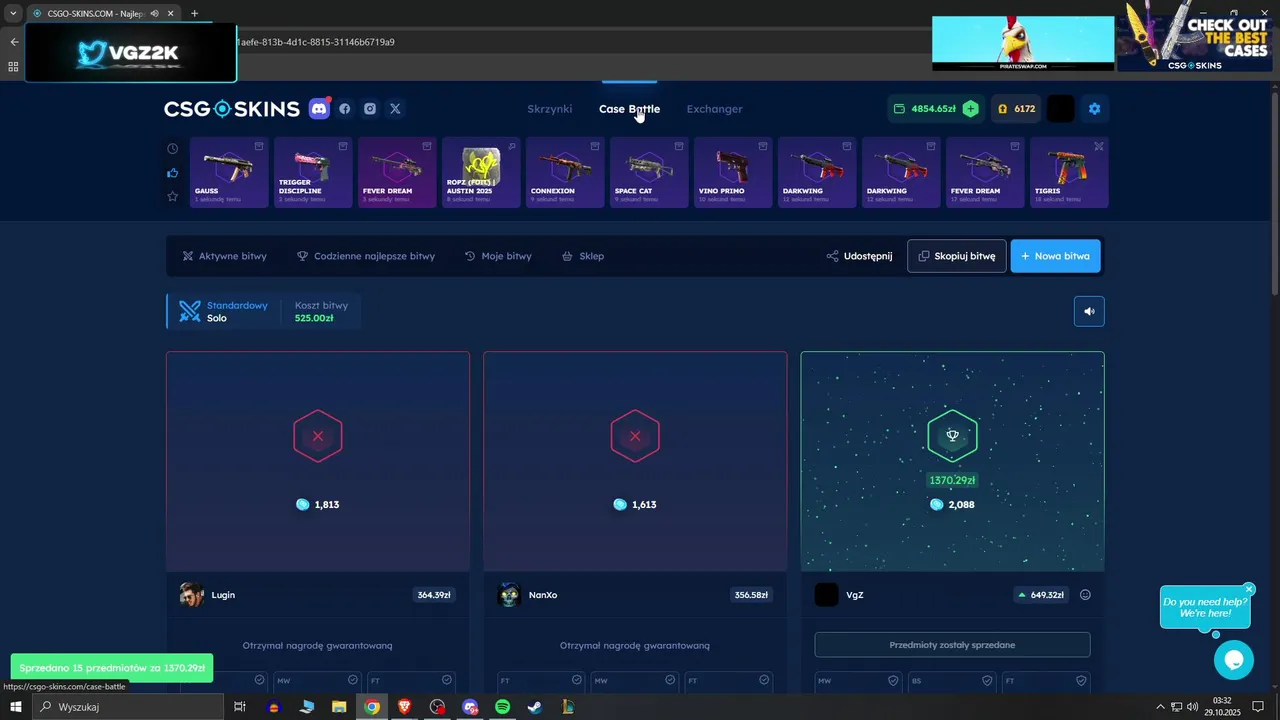The height and width of the screenshot is (720, 1280).
Task: Open the Facebook link icon
Action: [345, 109]
